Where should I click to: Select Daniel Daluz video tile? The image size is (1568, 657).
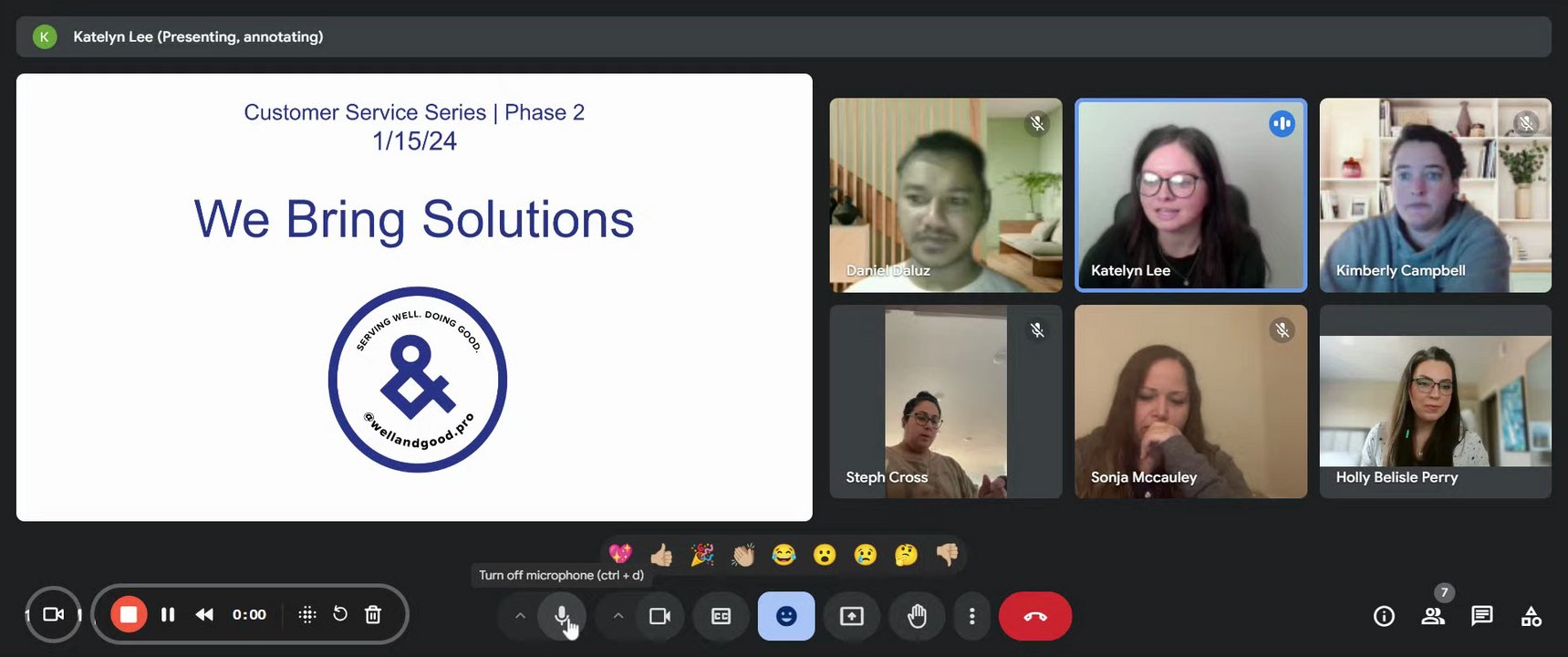[946, 195]
